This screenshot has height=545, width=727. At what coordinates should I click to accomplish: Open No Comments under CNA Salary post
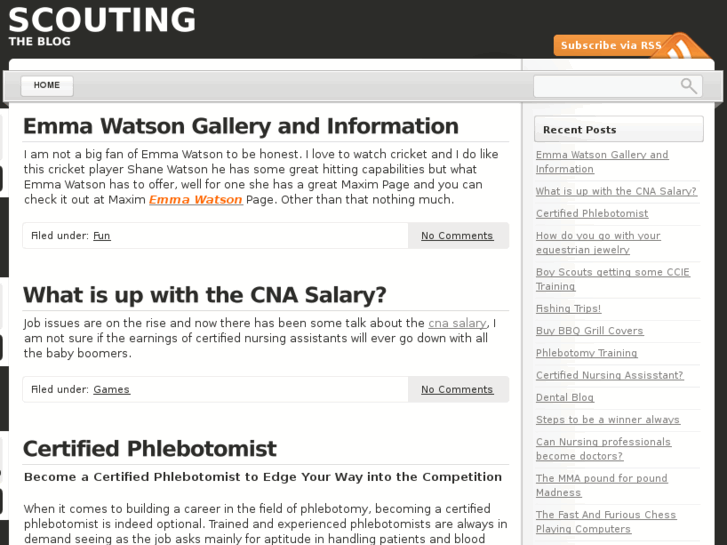point(457,390)
